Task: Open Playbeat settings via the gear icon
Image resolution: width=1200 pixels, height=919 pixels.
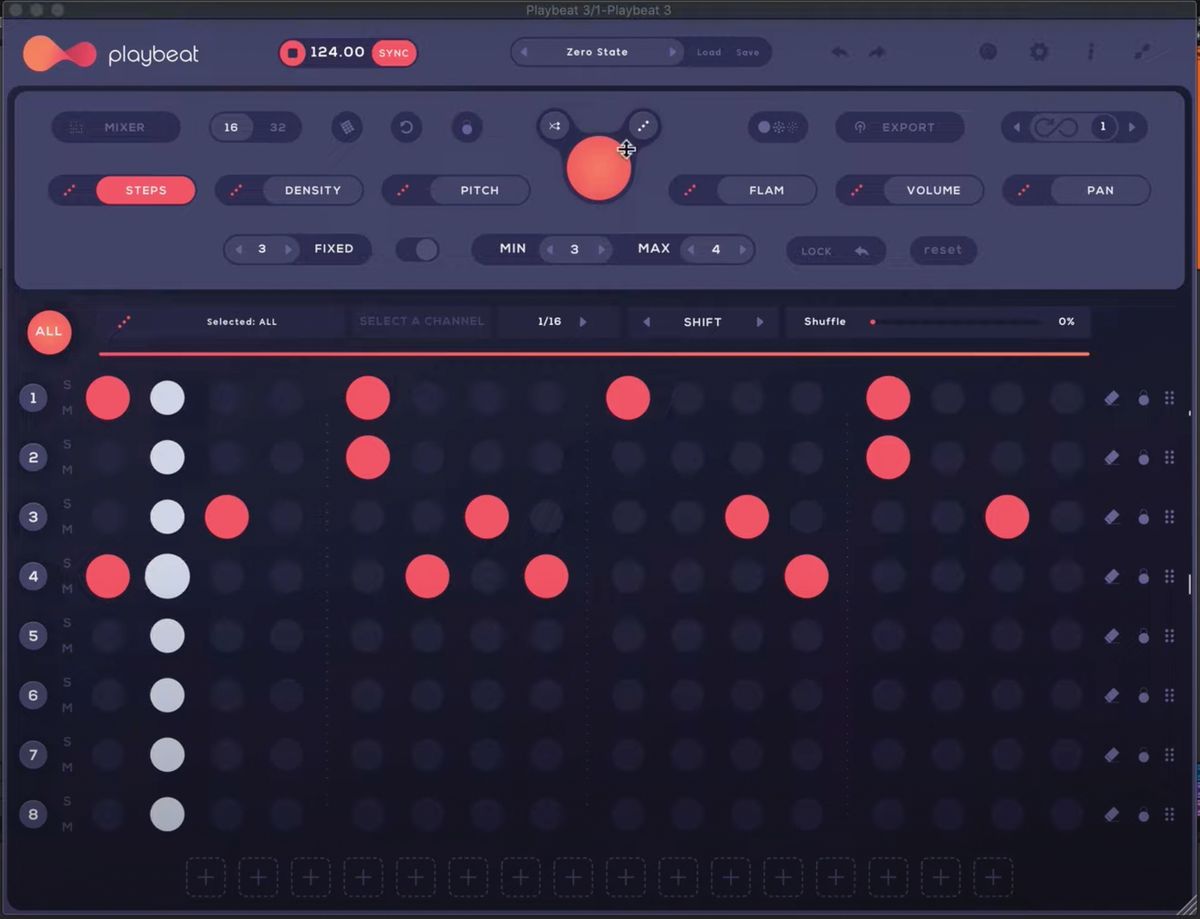Action: click(x=1038, y=51)
